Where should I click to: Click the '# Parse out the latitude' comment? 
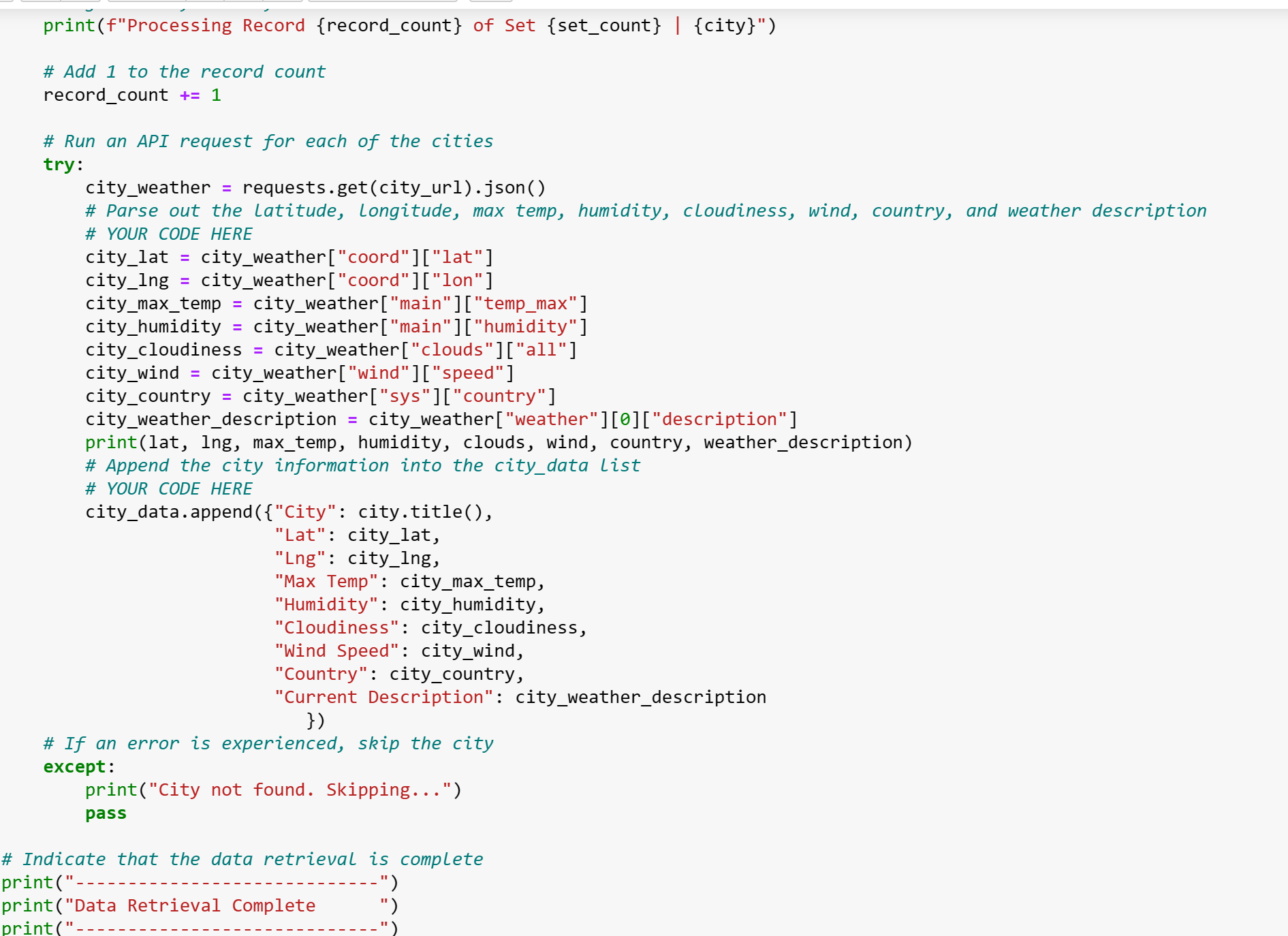[646, 211]
